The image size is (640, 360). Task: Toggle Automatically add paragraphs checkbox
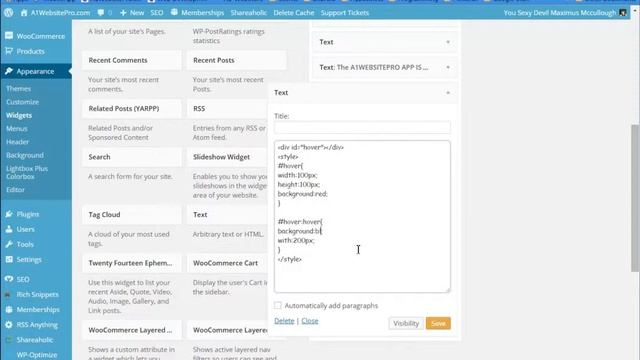[278, 305]
